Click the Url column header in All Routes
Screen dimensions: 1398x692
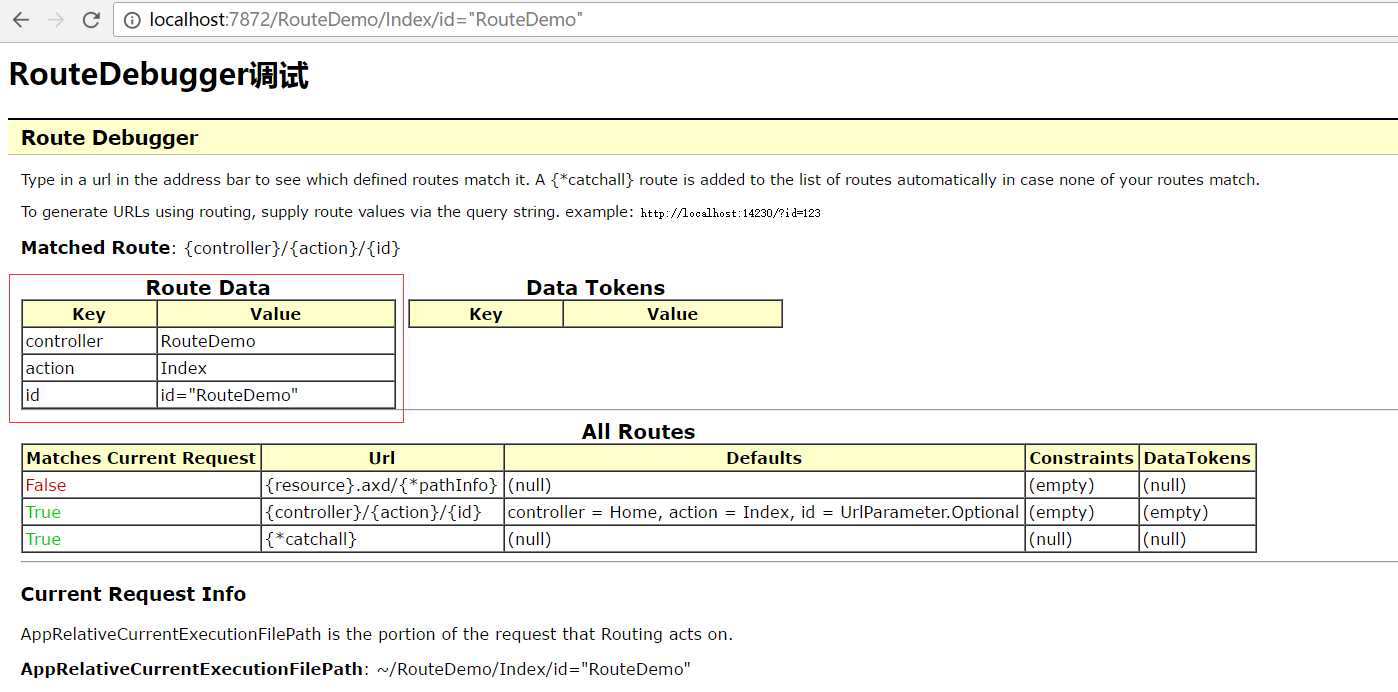382,458
